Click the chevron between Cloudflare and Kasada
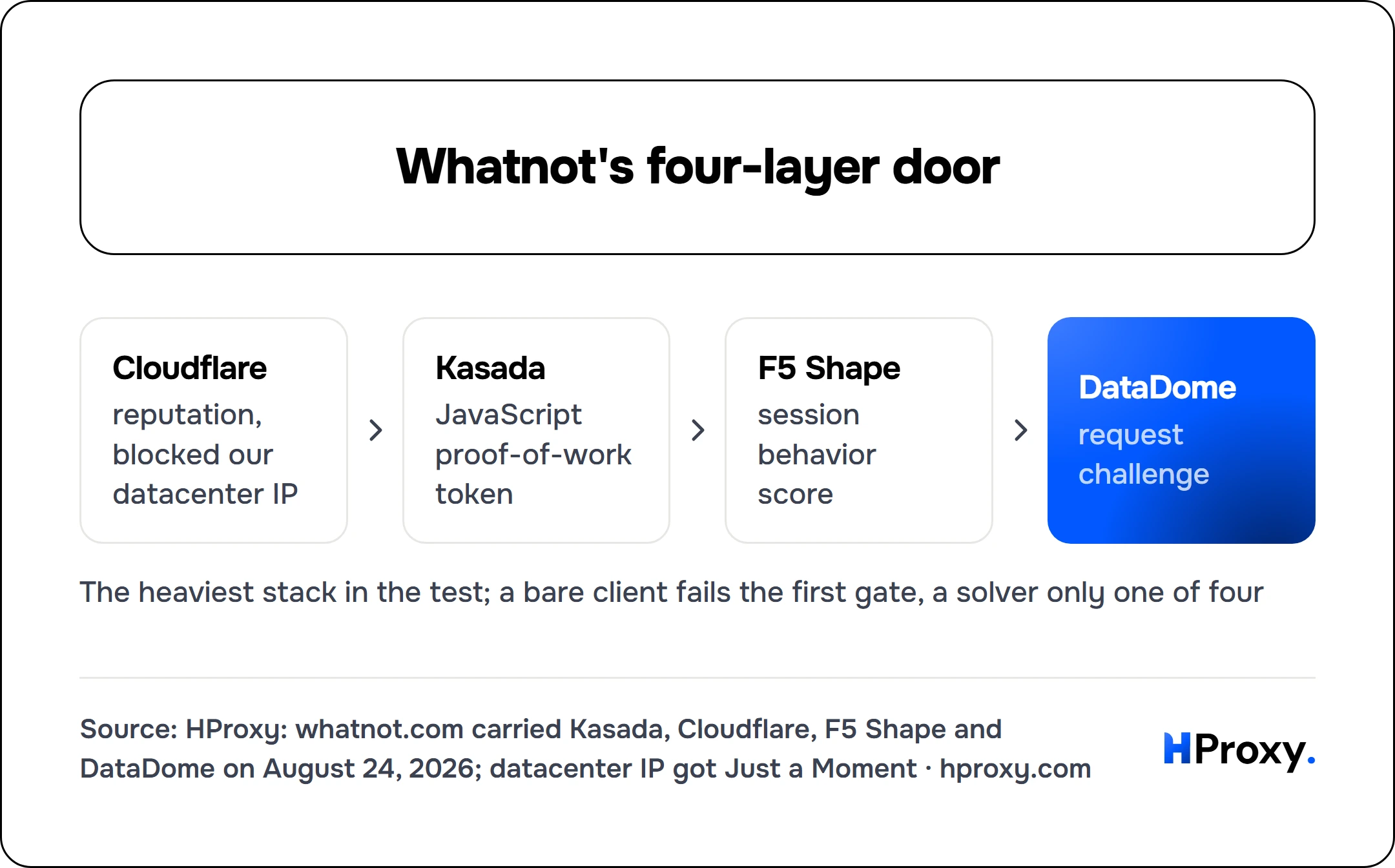The height and width of the screenshot is (868, 1395). click(375, 430)
